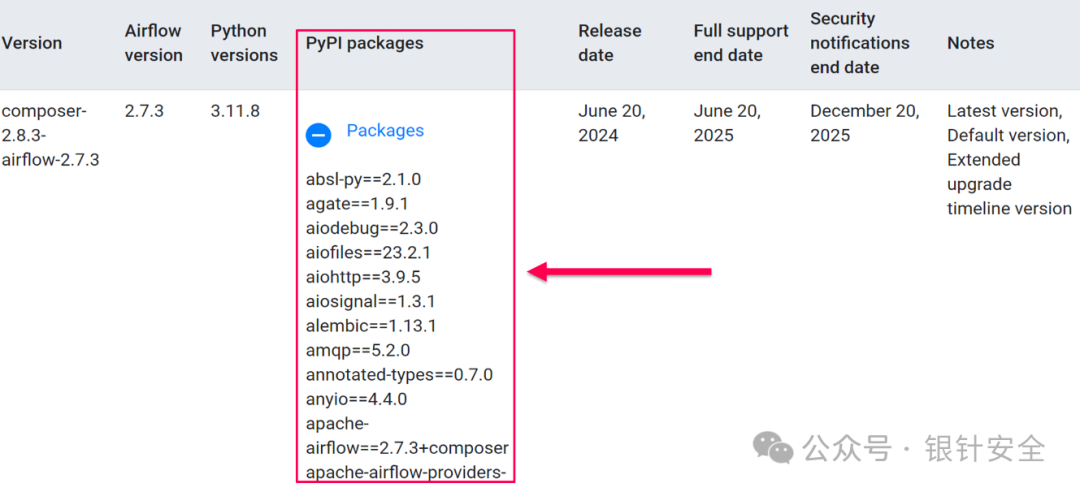Click the Notes column header
This screenshot has height=492, width=1080.
pos(970,43)
